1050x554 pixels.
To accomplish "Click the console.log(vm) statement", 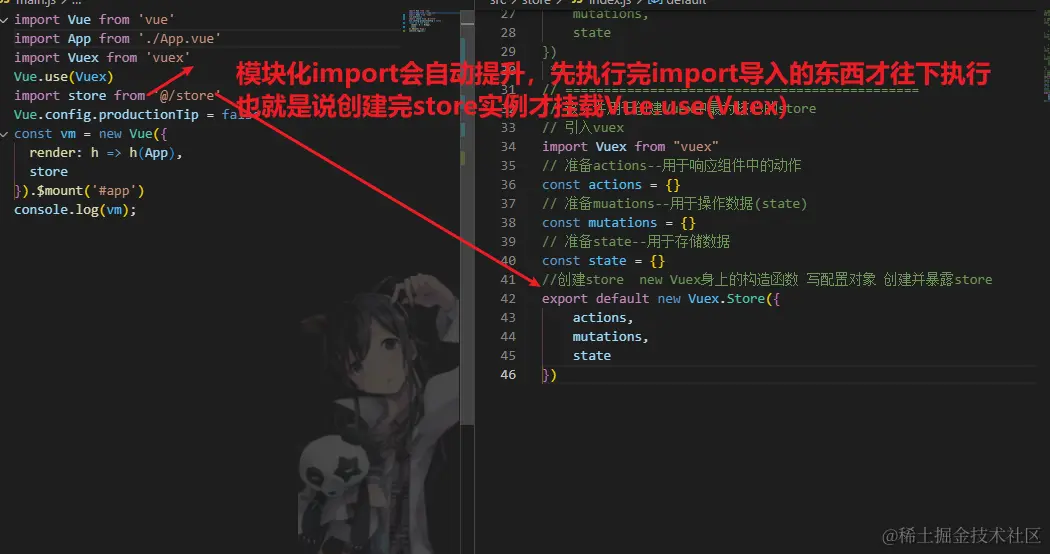I will click(x=75, y=210).
